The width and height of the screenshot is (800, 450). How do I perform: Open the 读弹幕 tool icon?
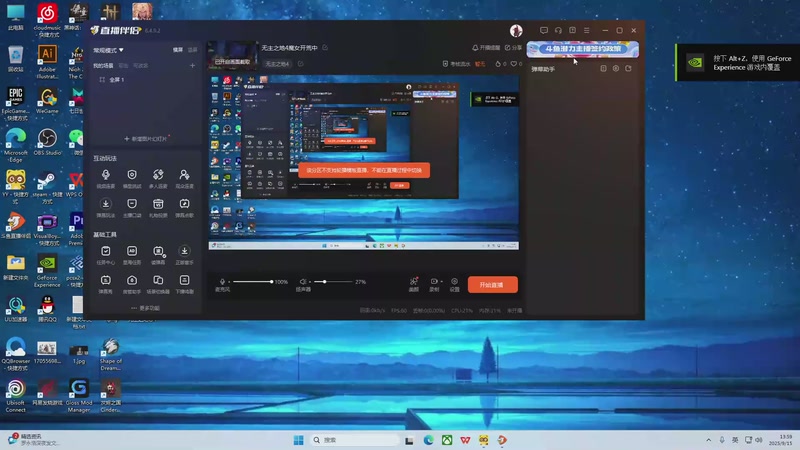158,251
